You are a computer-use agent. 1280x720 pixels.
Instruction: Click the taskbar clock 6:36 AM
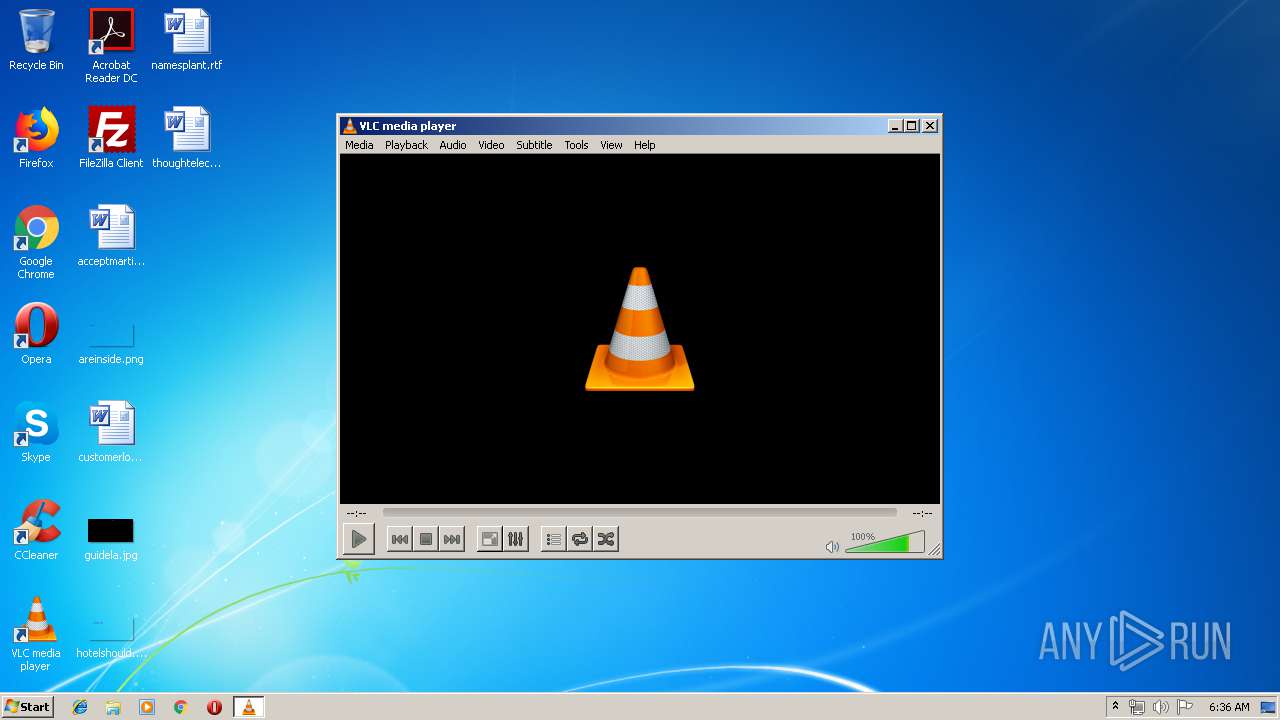(x=1229, y=707)
